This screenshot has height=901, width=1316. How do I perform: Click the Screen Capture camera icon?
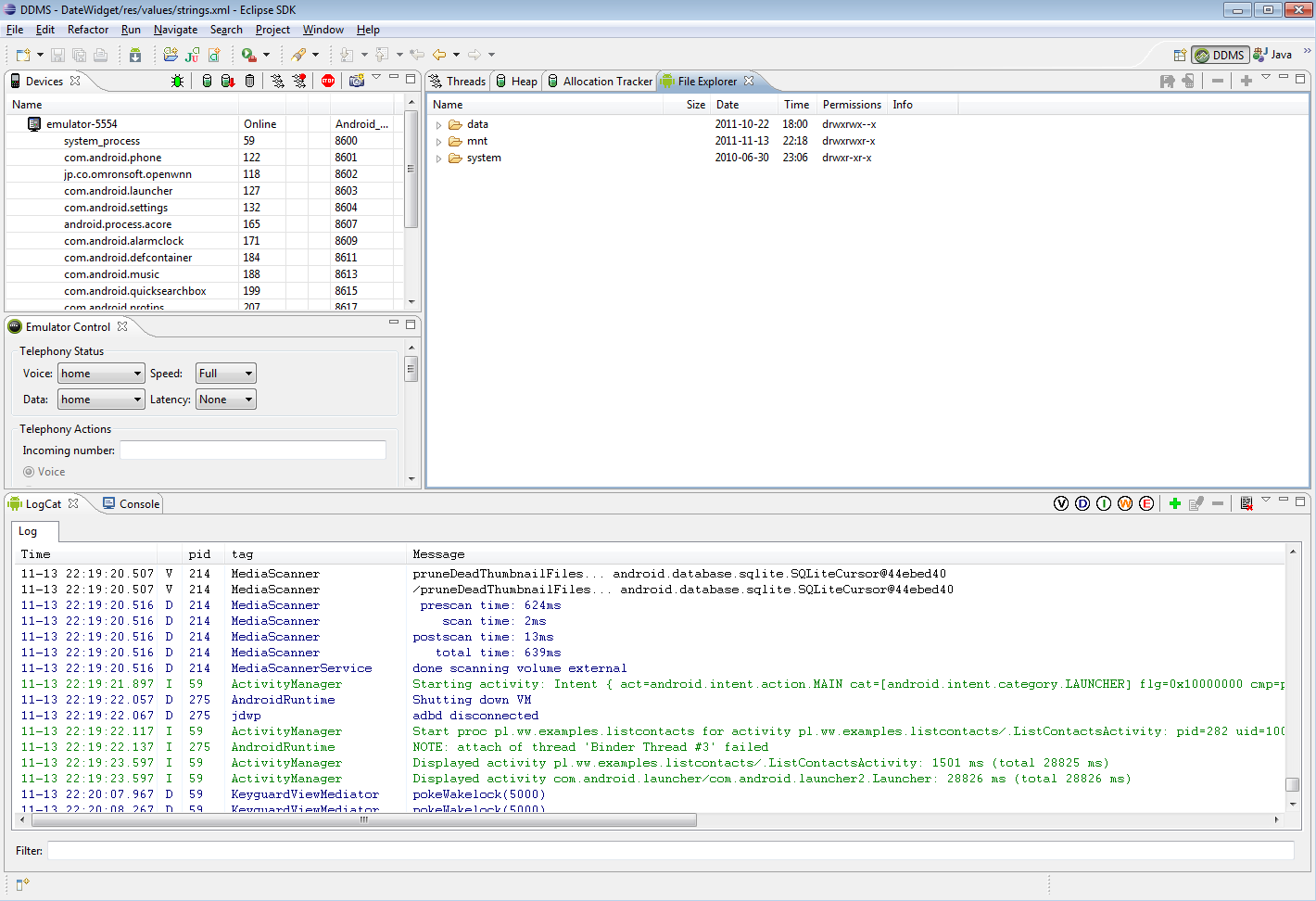(357, 82)
